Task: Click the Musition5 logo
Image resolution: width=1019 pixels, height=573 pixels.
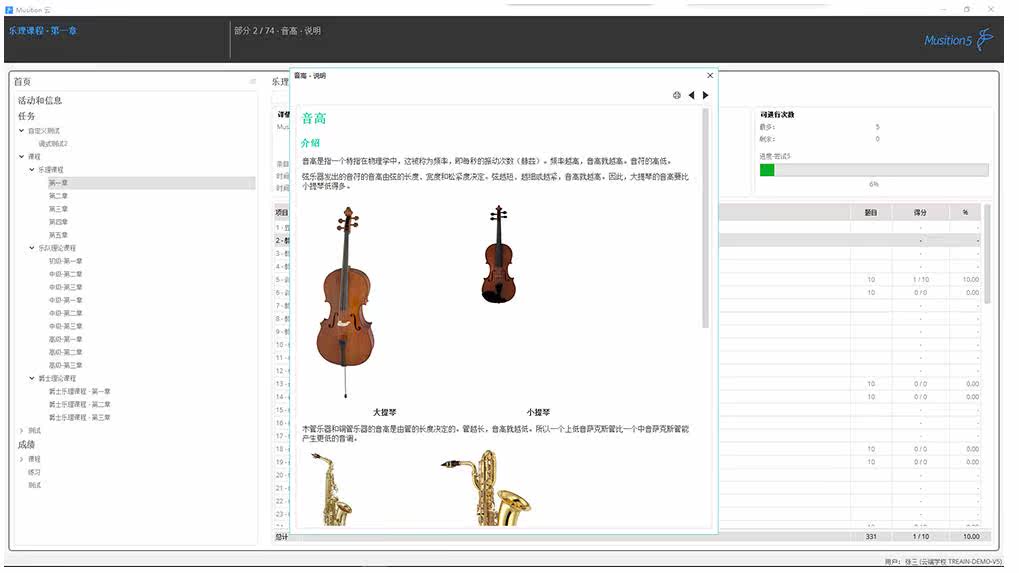Action: pos(959,40)
